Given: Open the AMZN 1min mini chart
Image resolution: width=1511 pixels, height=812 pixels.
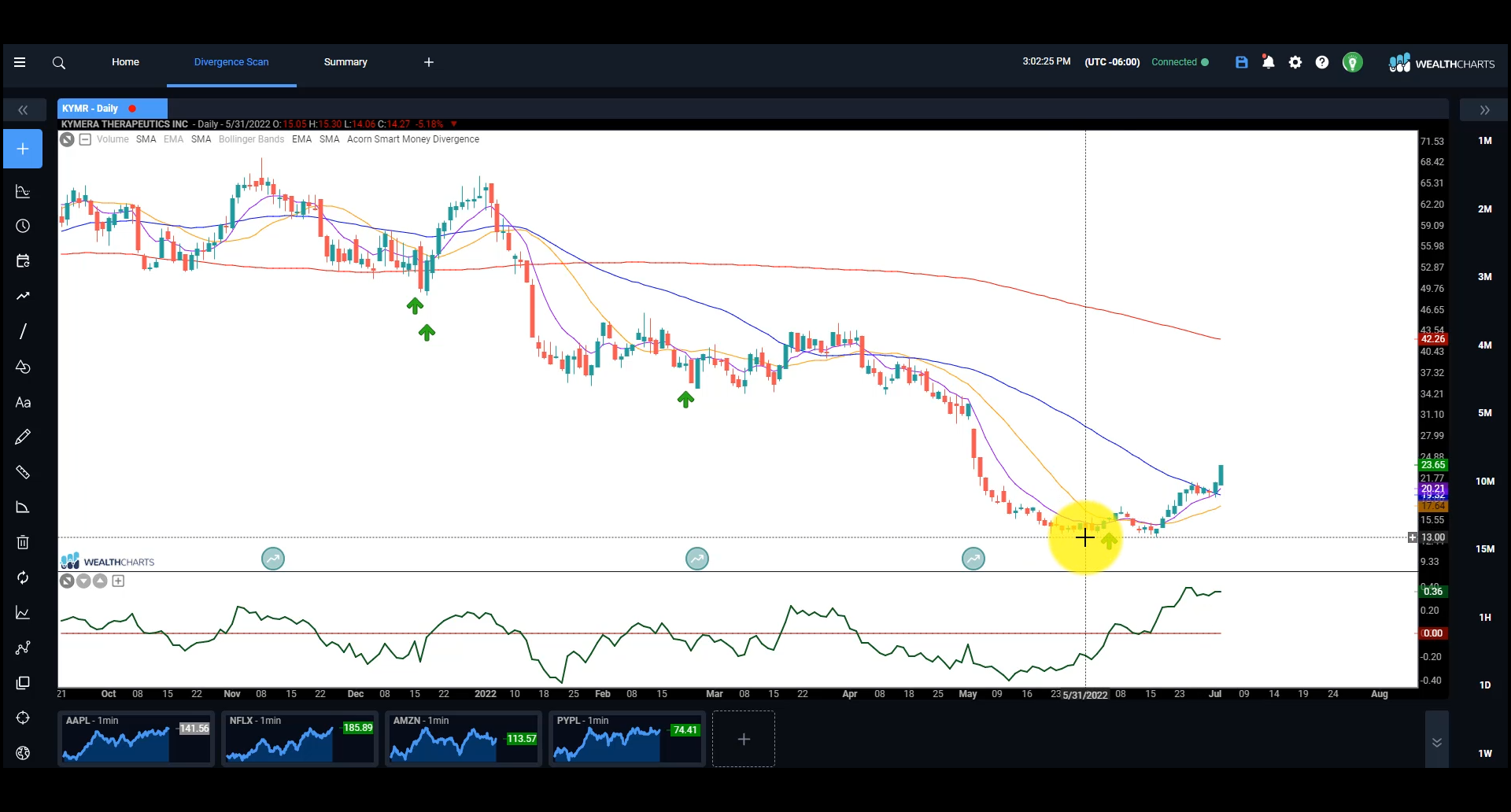Looking at the screenshot, I should click(x=464, y=739).
